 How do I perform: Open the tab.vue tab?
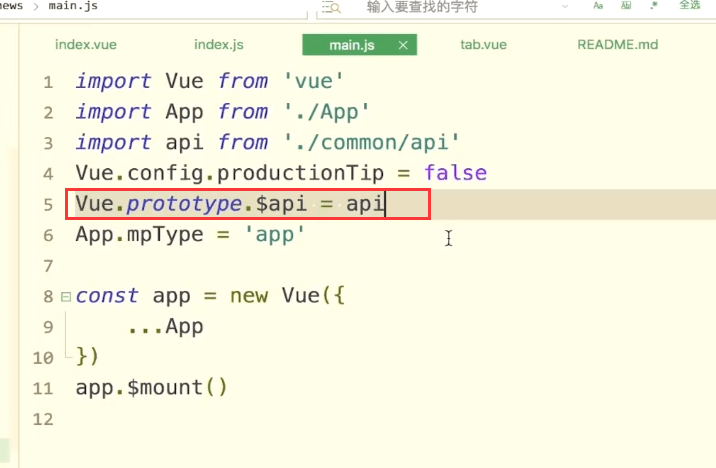484,45
